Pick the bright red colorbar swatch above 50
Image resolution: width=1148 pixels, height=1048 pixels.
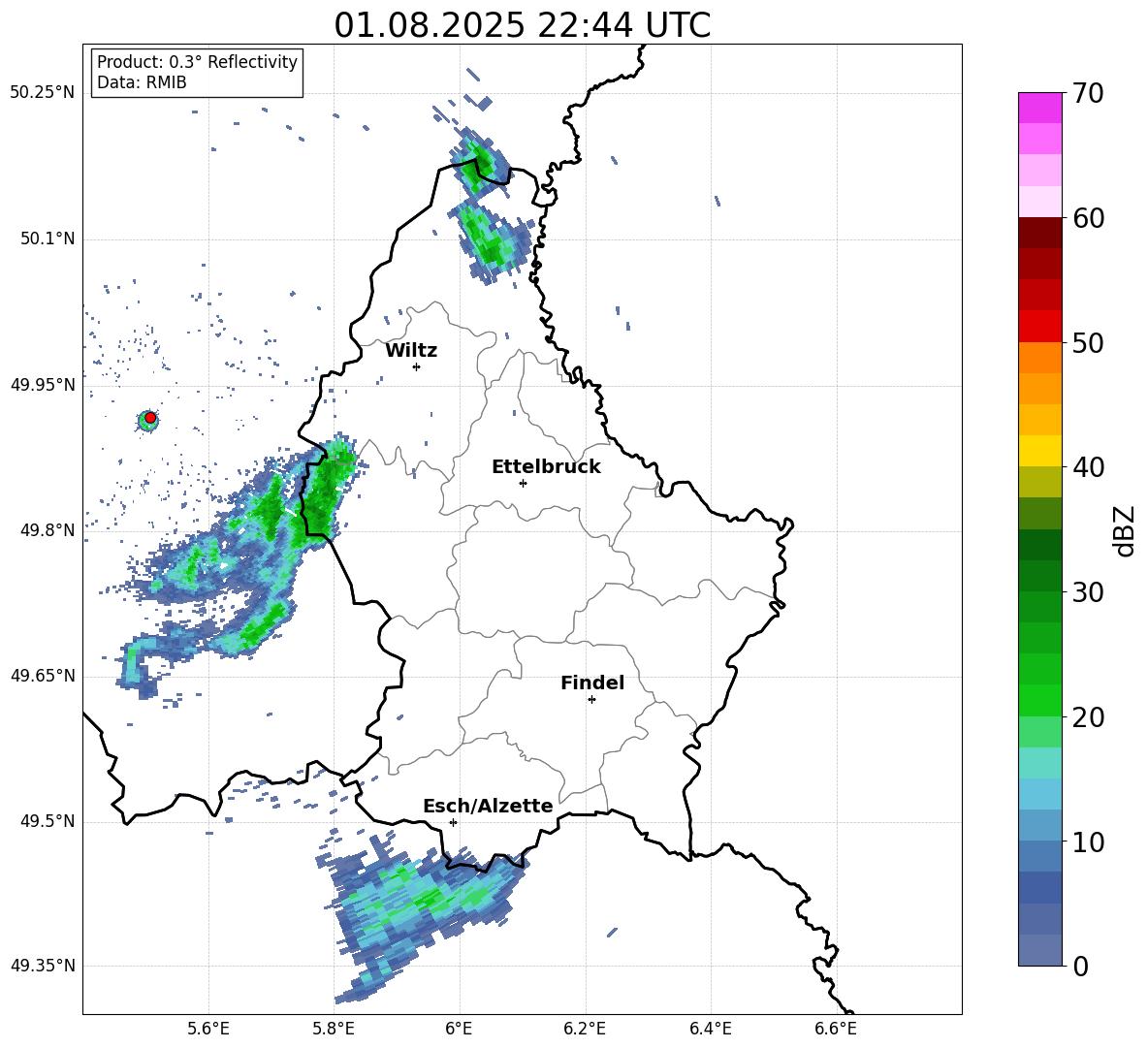1040,327
